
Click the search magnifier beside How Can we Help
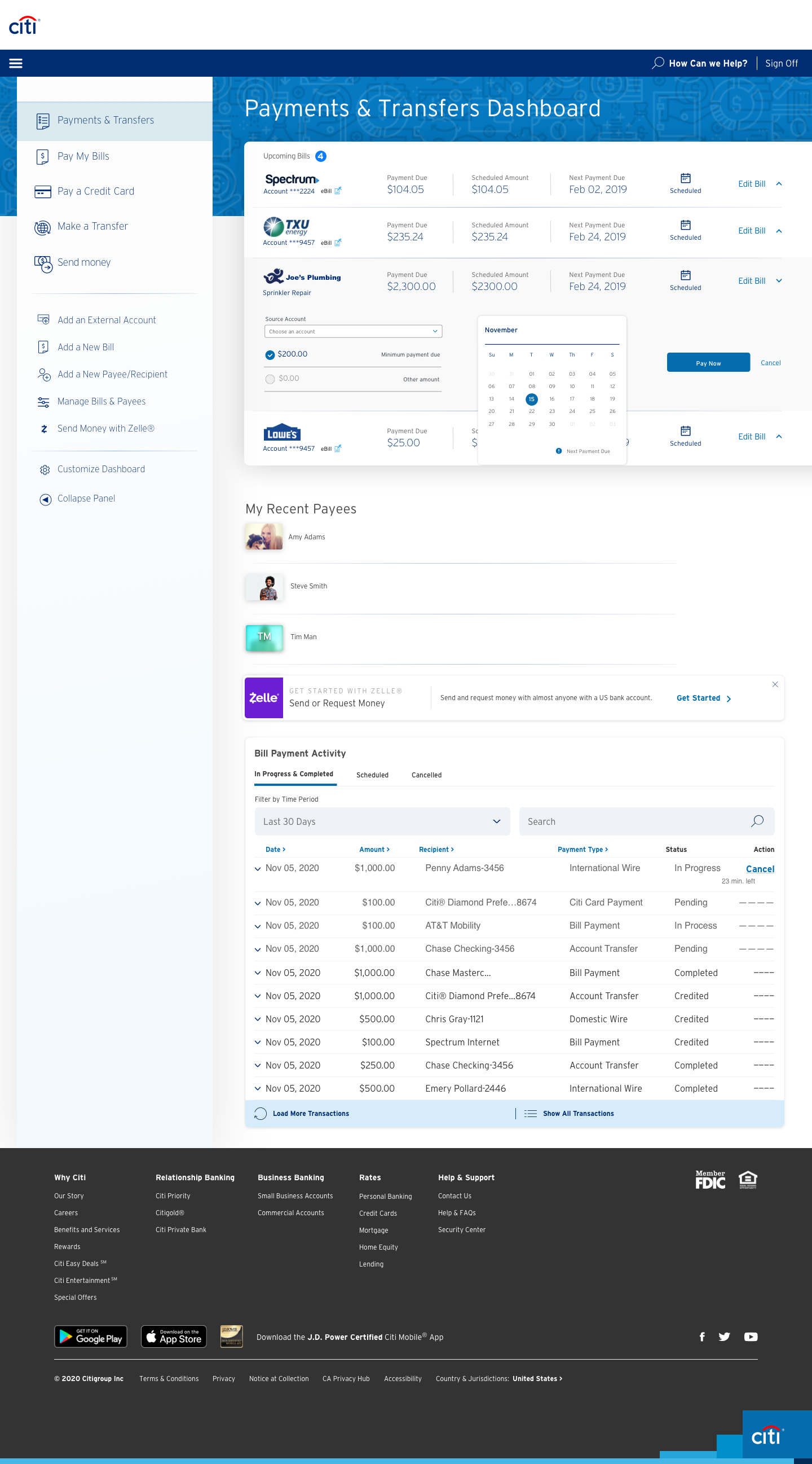[658, 63]
